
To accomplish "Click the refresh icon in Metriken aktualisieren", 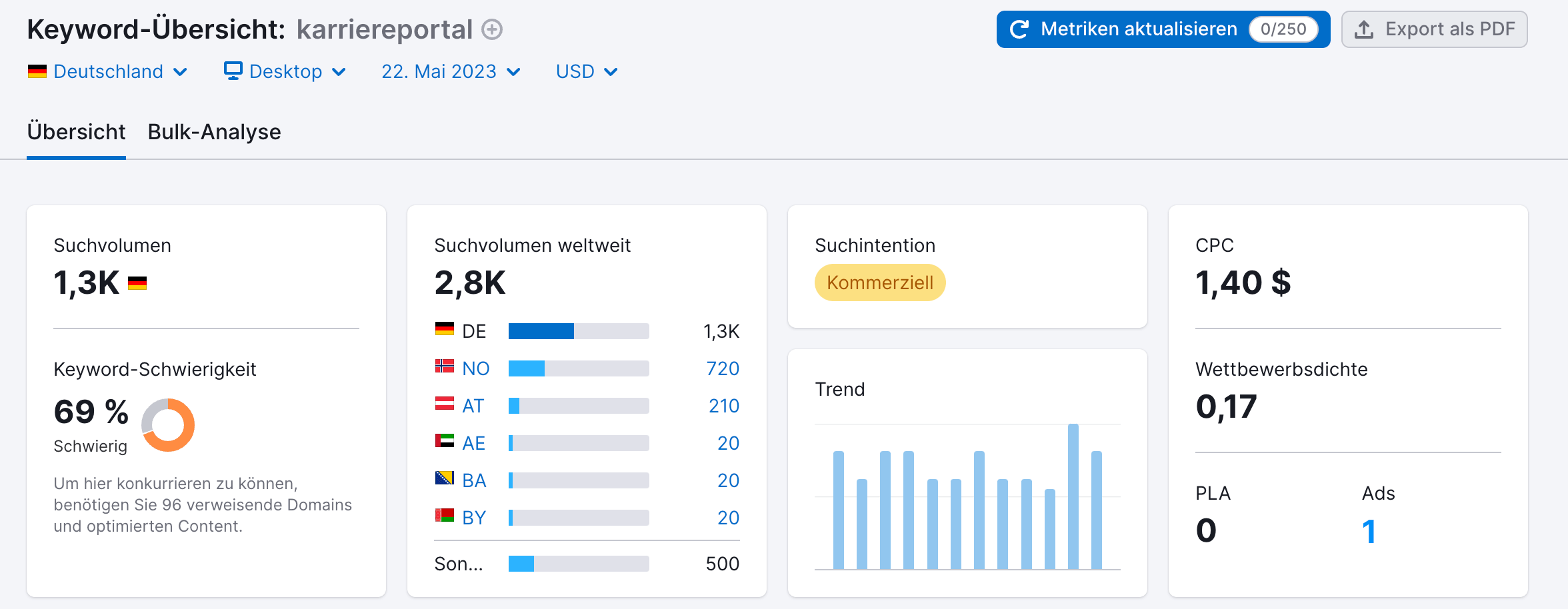I will click(x=1019, y=29).
